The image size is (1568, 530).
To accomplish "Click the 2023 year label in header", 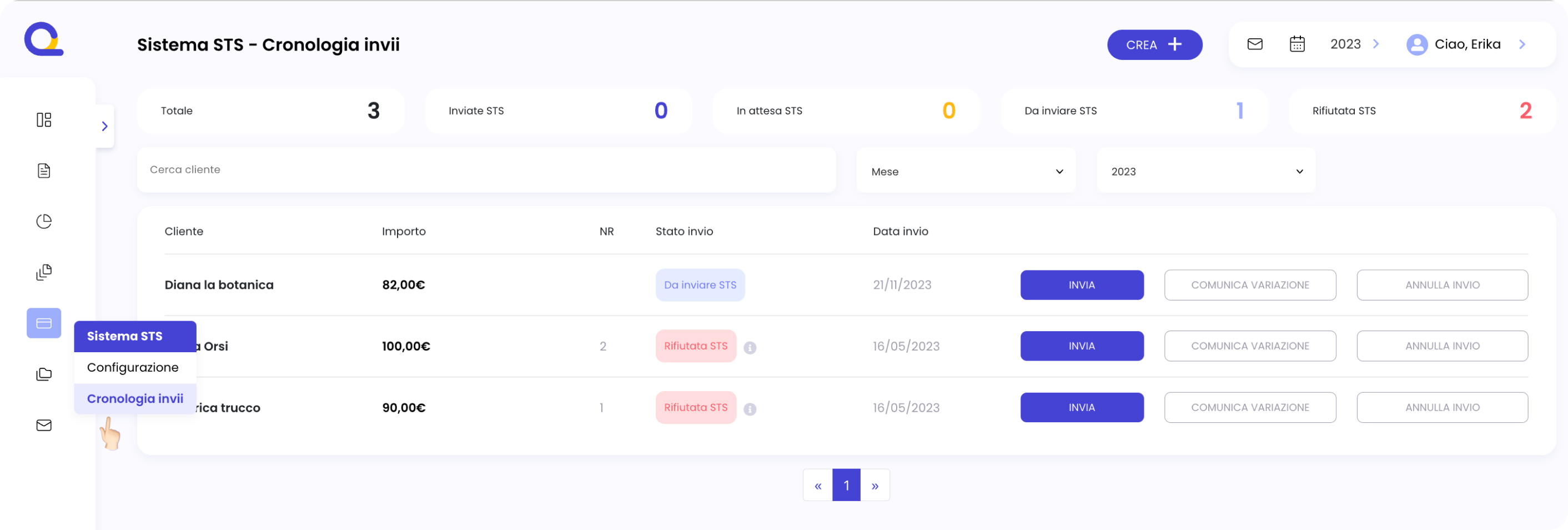I will [x=1345, y=44].
